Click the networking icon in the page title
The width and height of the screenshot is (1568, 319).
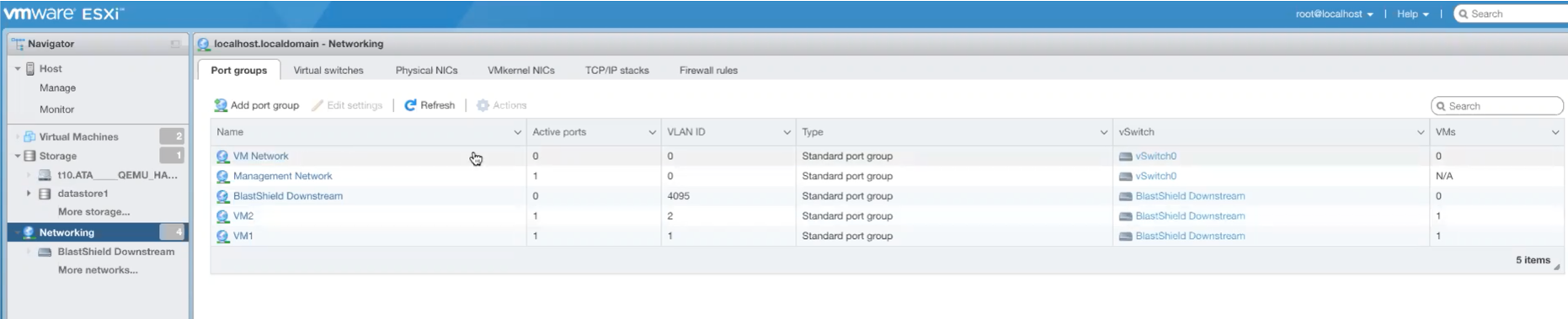coord(204,44)
